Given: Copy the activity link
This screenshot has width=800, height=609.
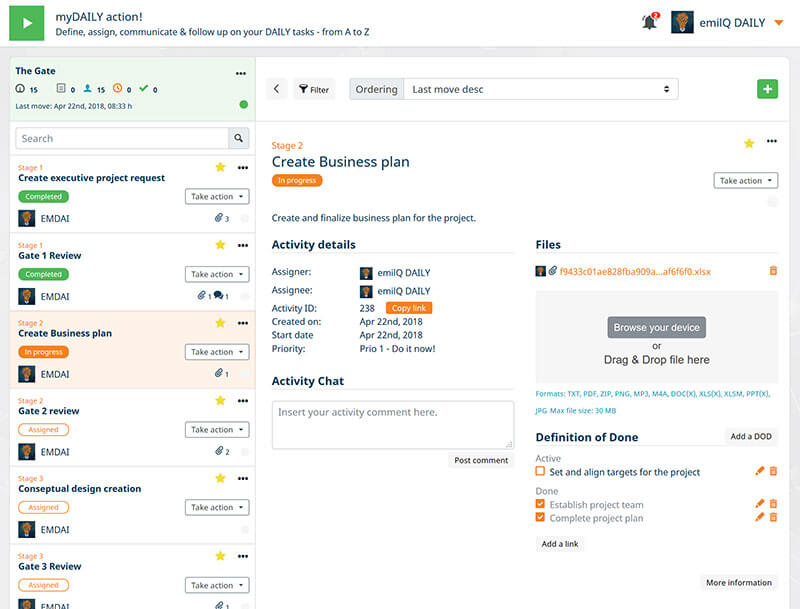Looking at the screenshot, I should 409,308.
